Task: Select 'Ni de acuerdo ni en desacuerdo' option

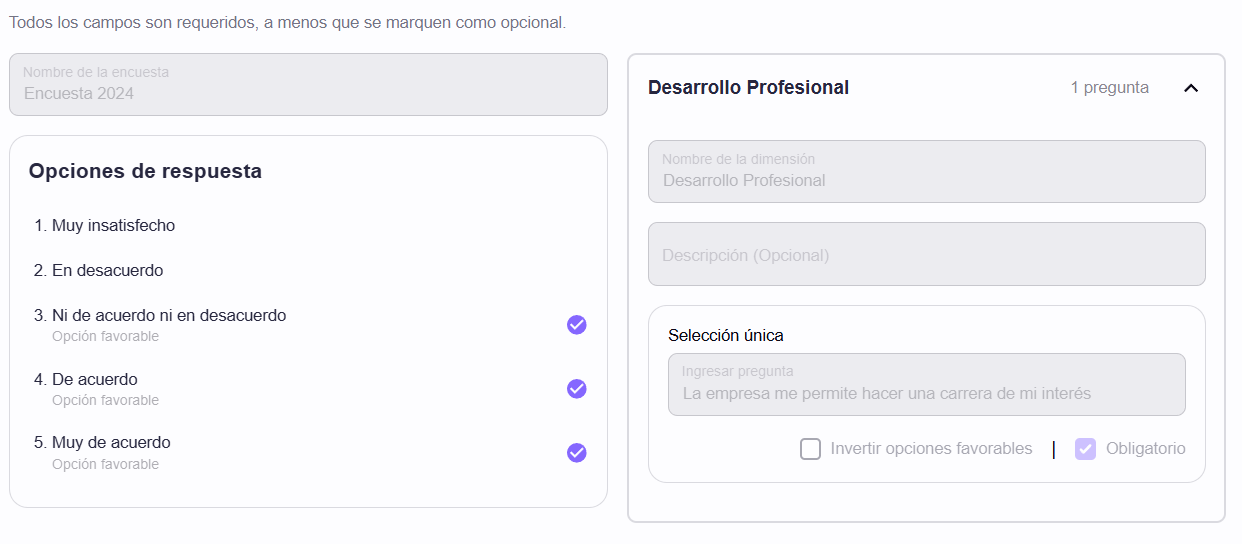Action: point(168,316)
